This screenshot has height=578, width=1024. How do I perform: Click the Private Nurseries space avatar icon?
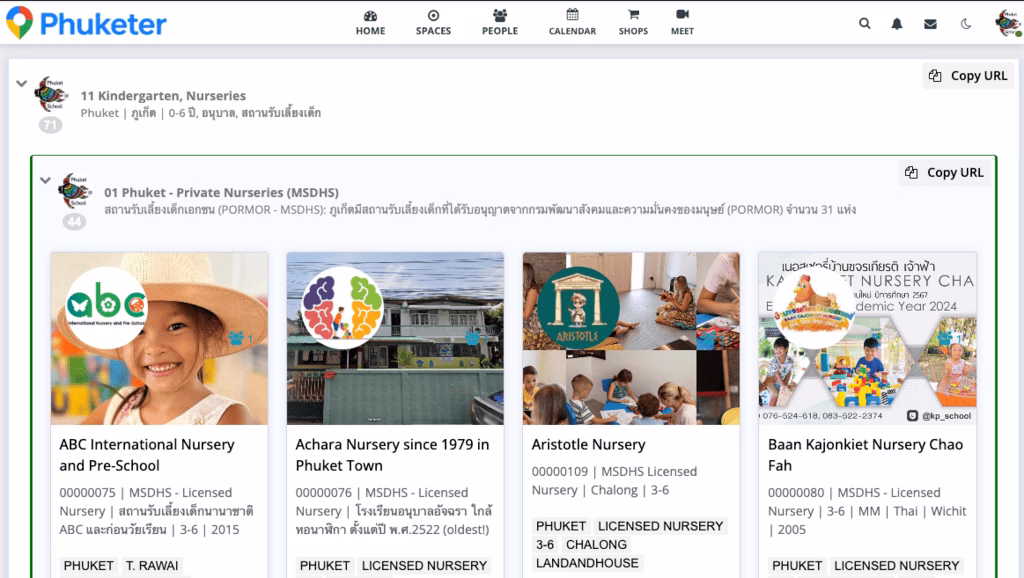pos(74,191)
